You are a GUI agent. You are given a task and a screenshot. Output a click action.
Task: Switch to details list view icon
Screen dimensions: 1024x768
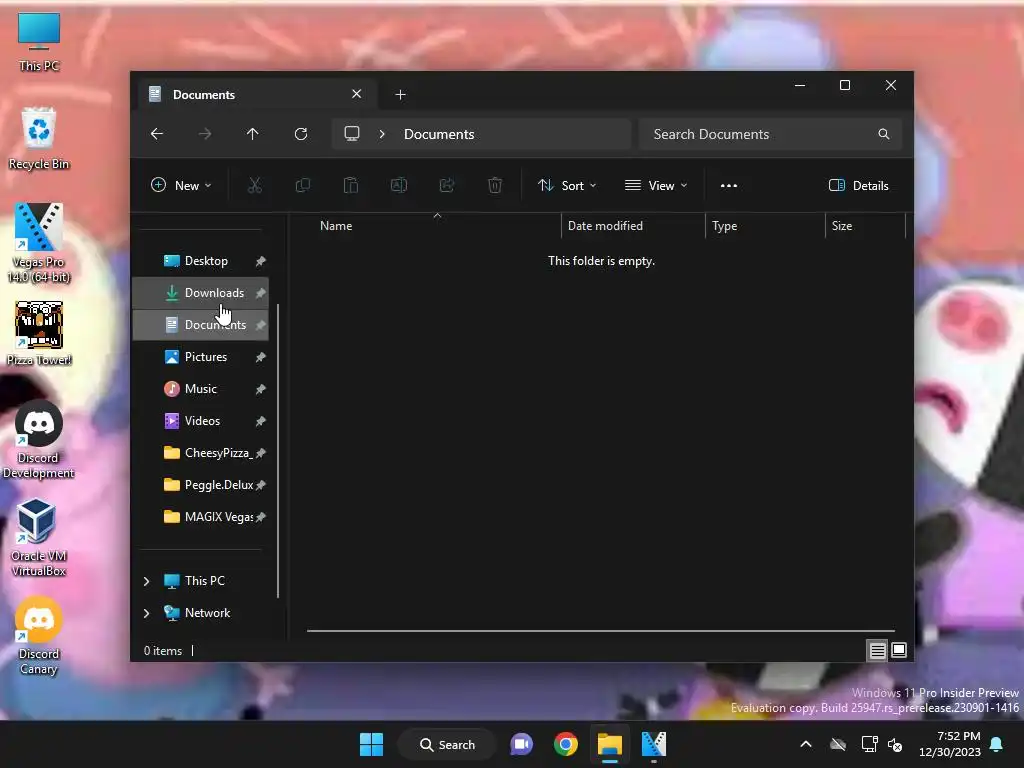(x=877, y=650)
